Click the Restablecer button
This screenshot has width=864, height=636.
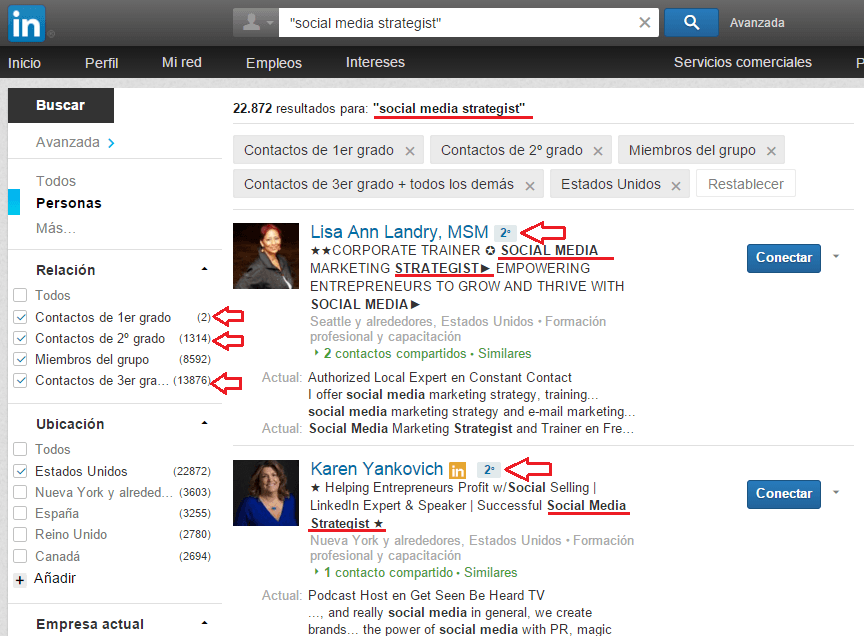pyautogui.click(x=746, y=184)
